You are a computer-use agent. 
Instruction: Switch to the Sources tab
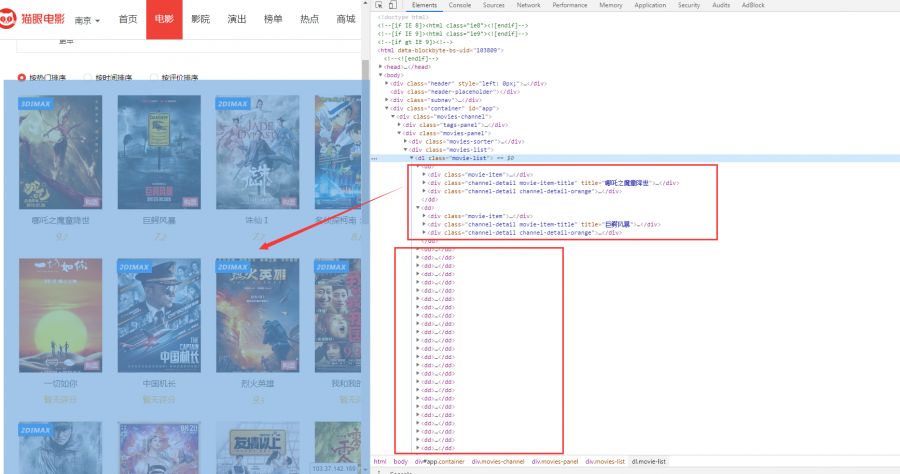[494, 5]
